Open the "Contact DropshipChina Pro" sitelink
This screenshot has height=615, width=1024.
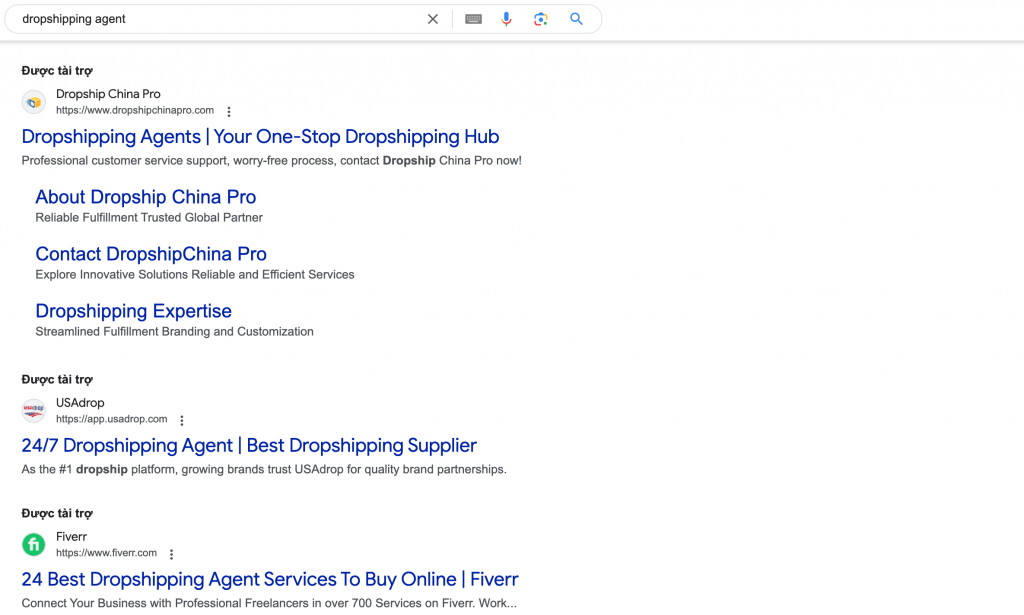point(151,254)
